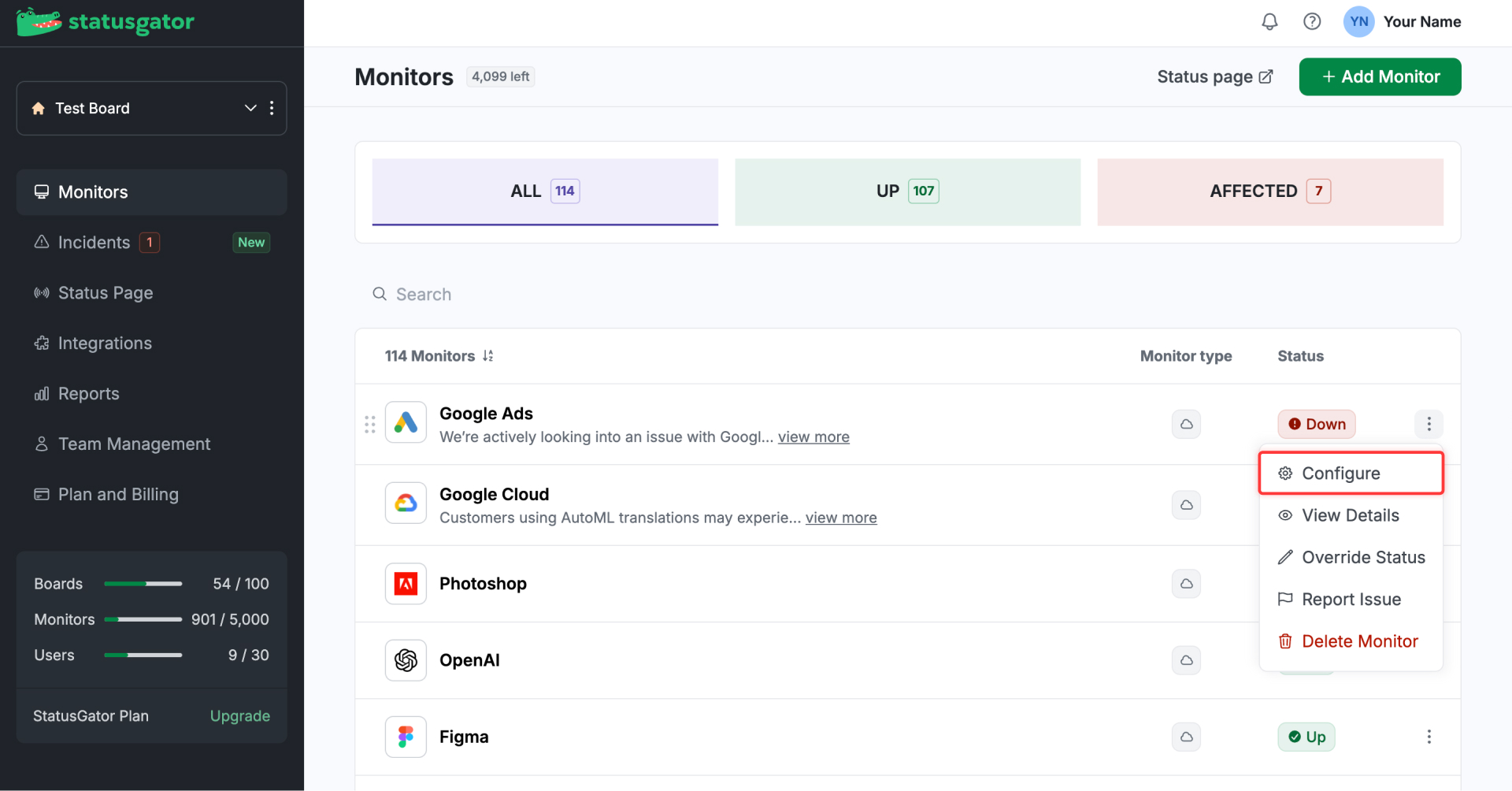Open Integrations in the sidebar

(x=151, y=344)
